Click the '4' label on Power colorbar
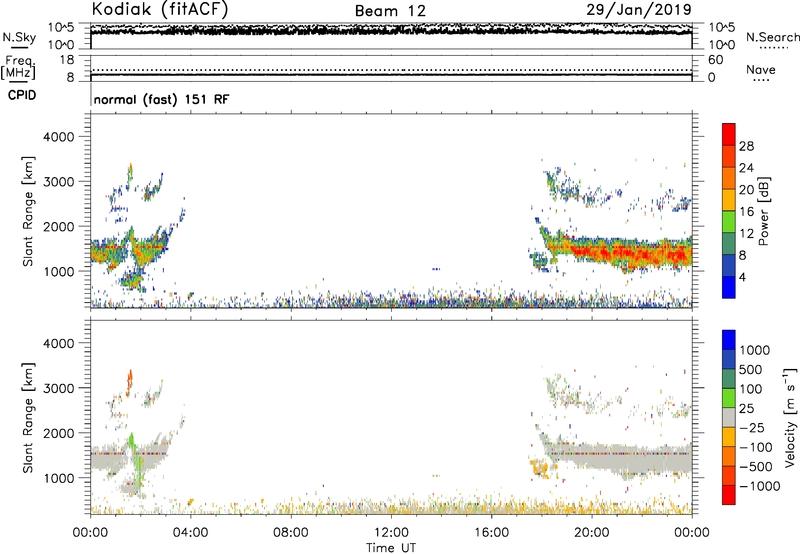800x554 pixels. point(742,277)
